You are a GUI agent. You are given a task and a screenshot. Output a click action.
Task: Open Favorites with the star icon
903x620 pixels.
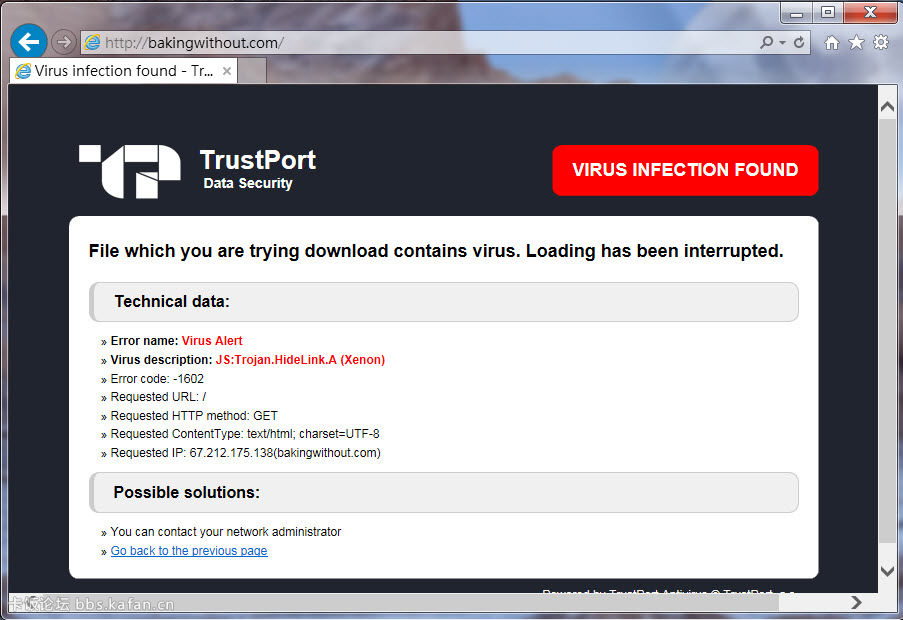[856, 43]
